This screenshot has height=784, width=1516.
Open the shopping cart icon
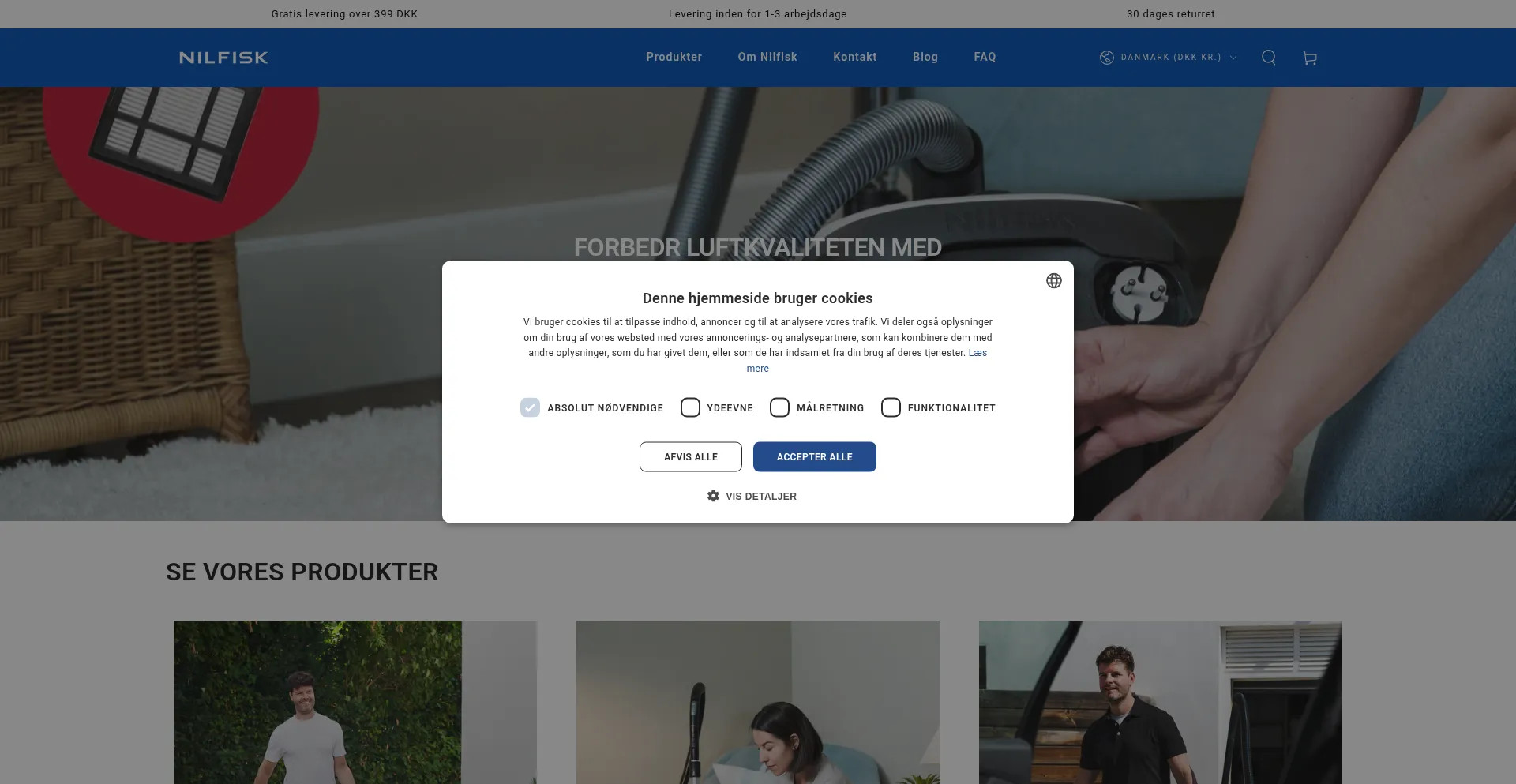pyautogui.click(x=1309, y=58)
